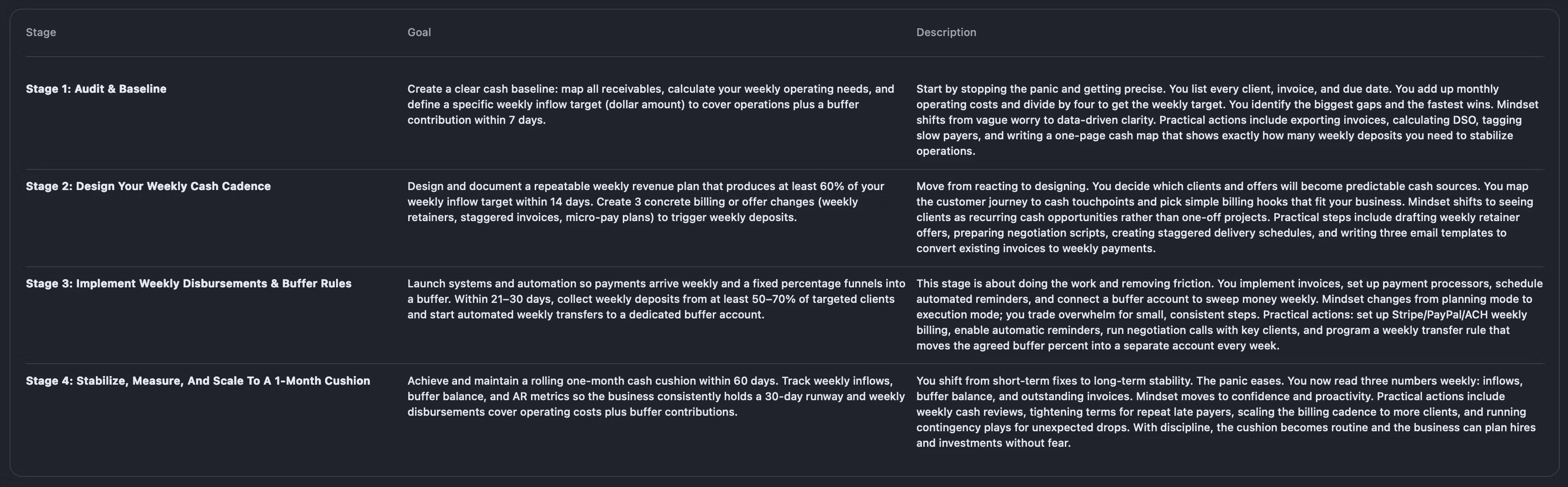This screenshot has height=487, width=1568.
Task: Click the Goal column header
Action: point(419,32)
